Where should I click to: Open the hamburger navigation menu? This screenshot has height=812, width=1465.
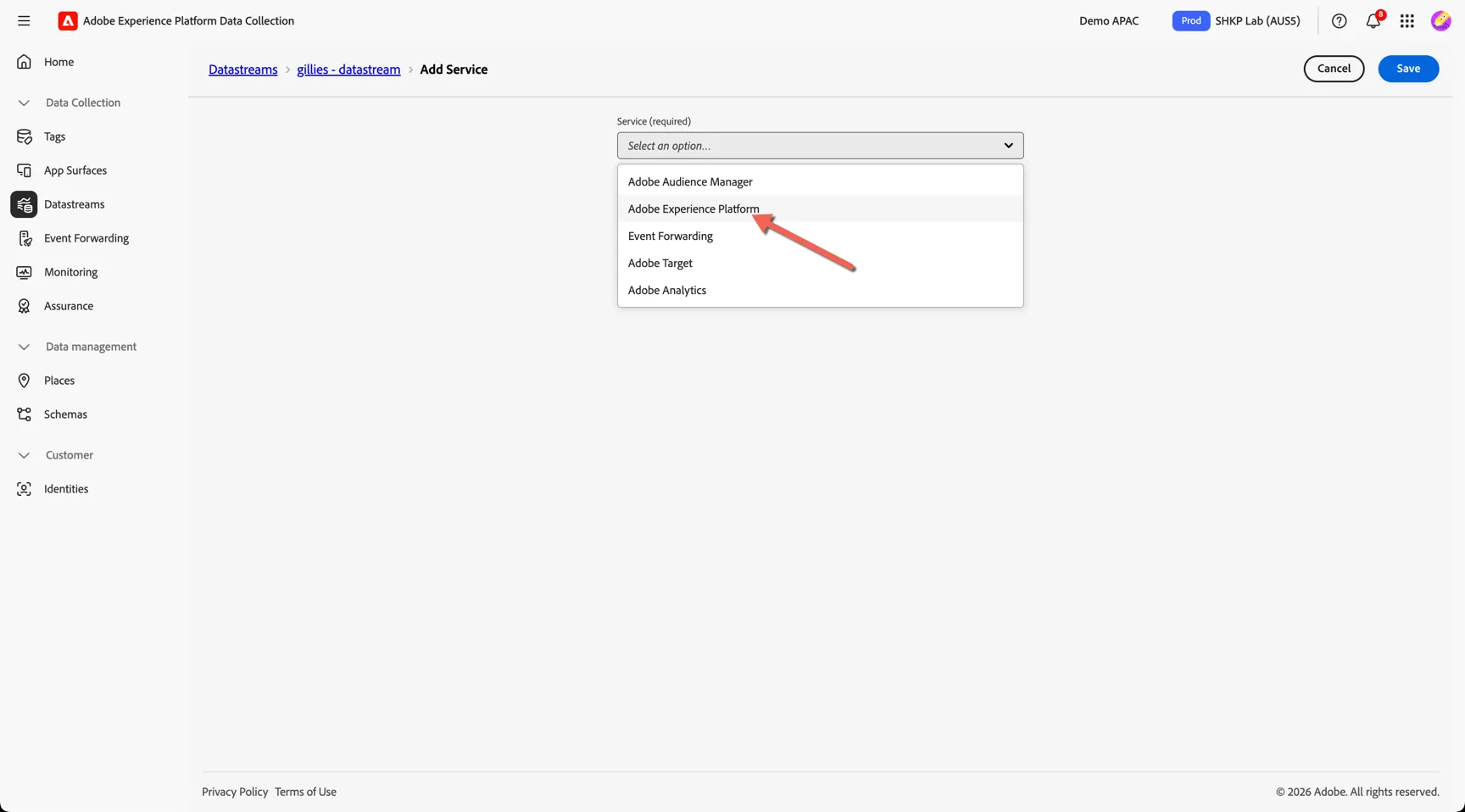click(24, 20)
